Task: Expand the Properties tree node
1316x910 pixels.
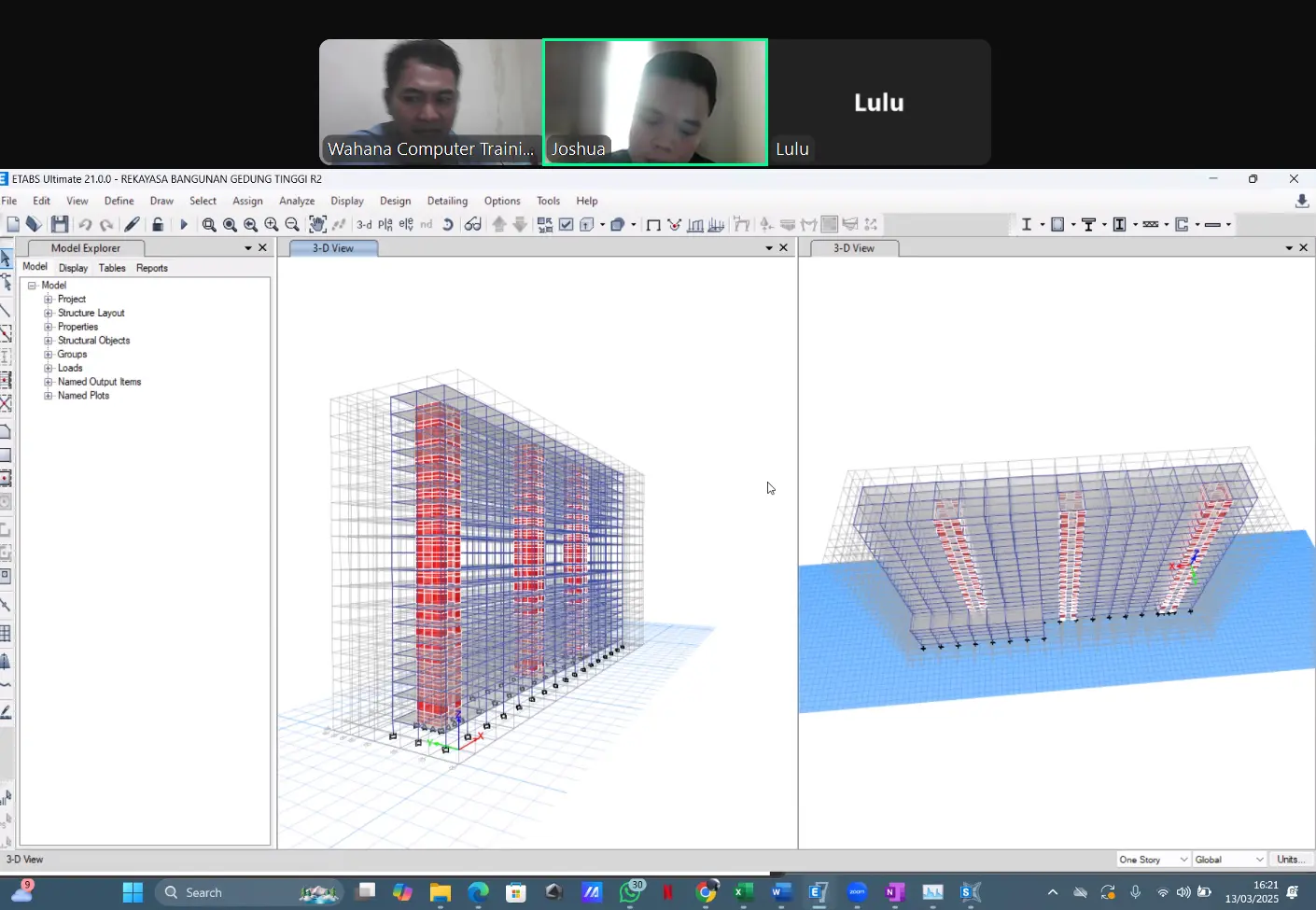Action: [49, 327]
